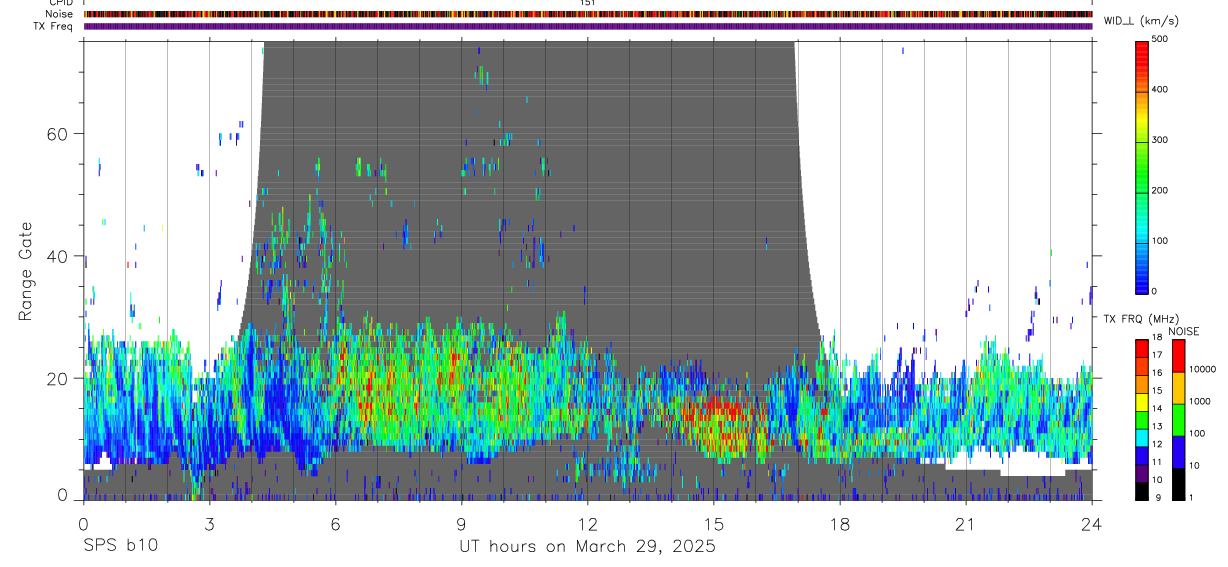The image size is (1228, 567).
Task: Click the 500 value on velocity scale
Action: coord(1160,39)
